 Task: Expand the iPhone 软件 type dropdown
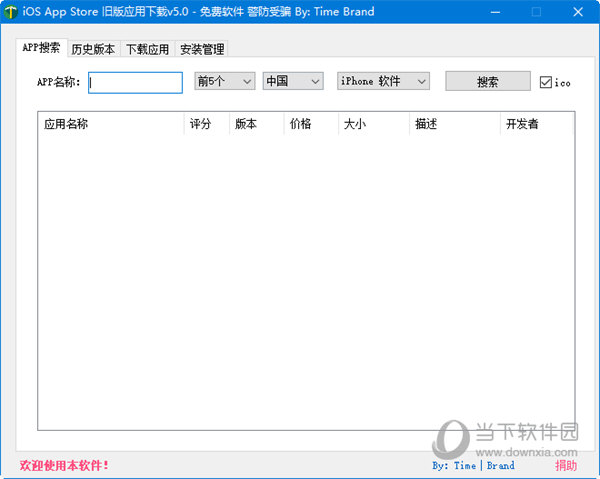[383, 81]
